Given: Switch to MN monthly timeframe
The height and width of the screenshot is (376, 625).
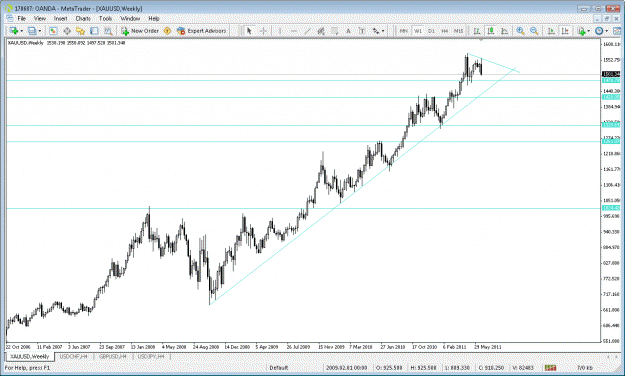Looking at the screenshot, I should tap(403, 31).
